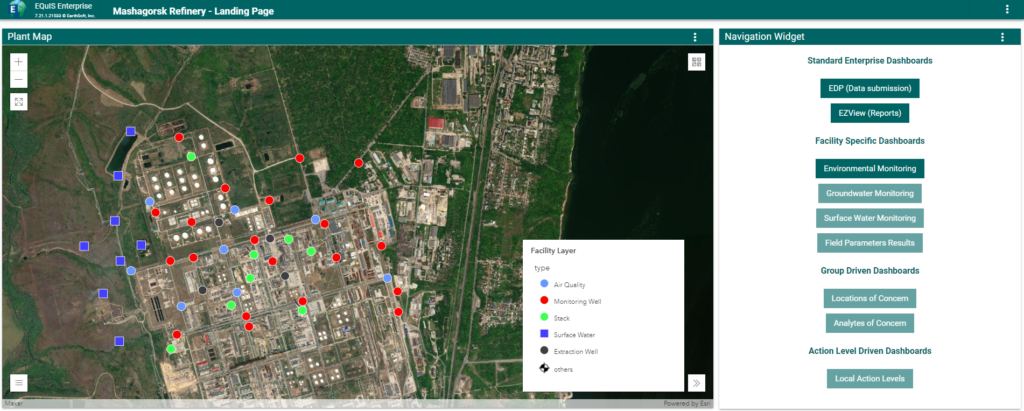
Task: Toggle fullscreen view of the map
Action: click(x=19, y=101)
